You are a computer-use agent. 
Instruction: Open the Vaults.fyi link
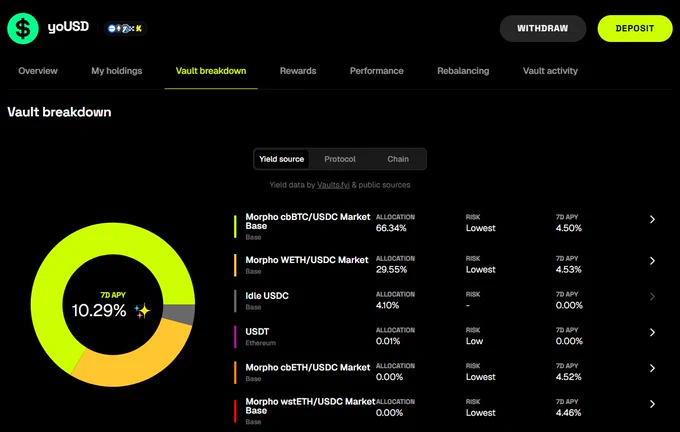tap(333, 185)
